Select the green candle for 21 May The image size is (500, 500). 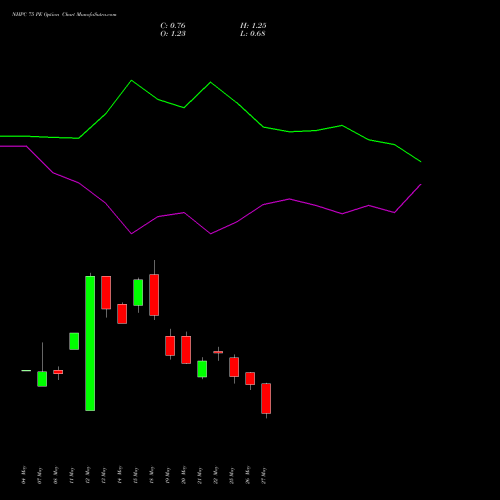[202, 369]
